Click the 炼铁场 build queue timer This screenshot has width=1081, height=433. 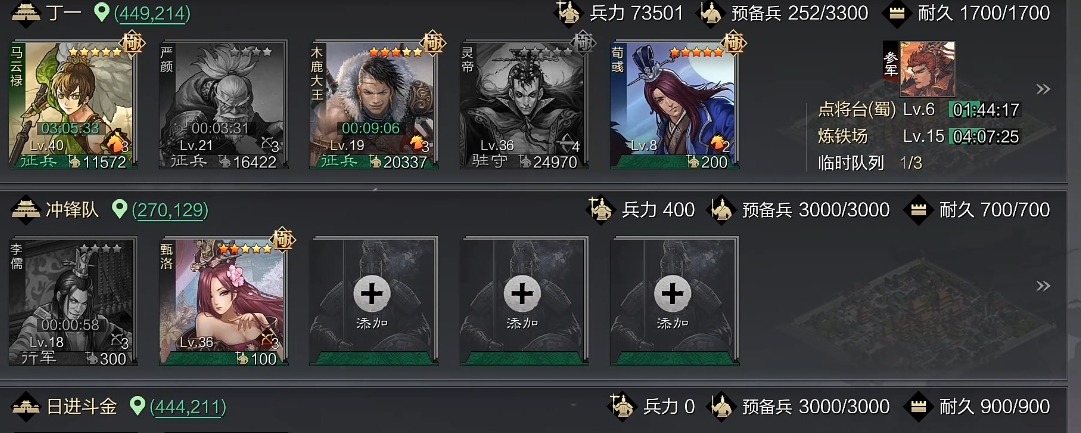(984, 137)
